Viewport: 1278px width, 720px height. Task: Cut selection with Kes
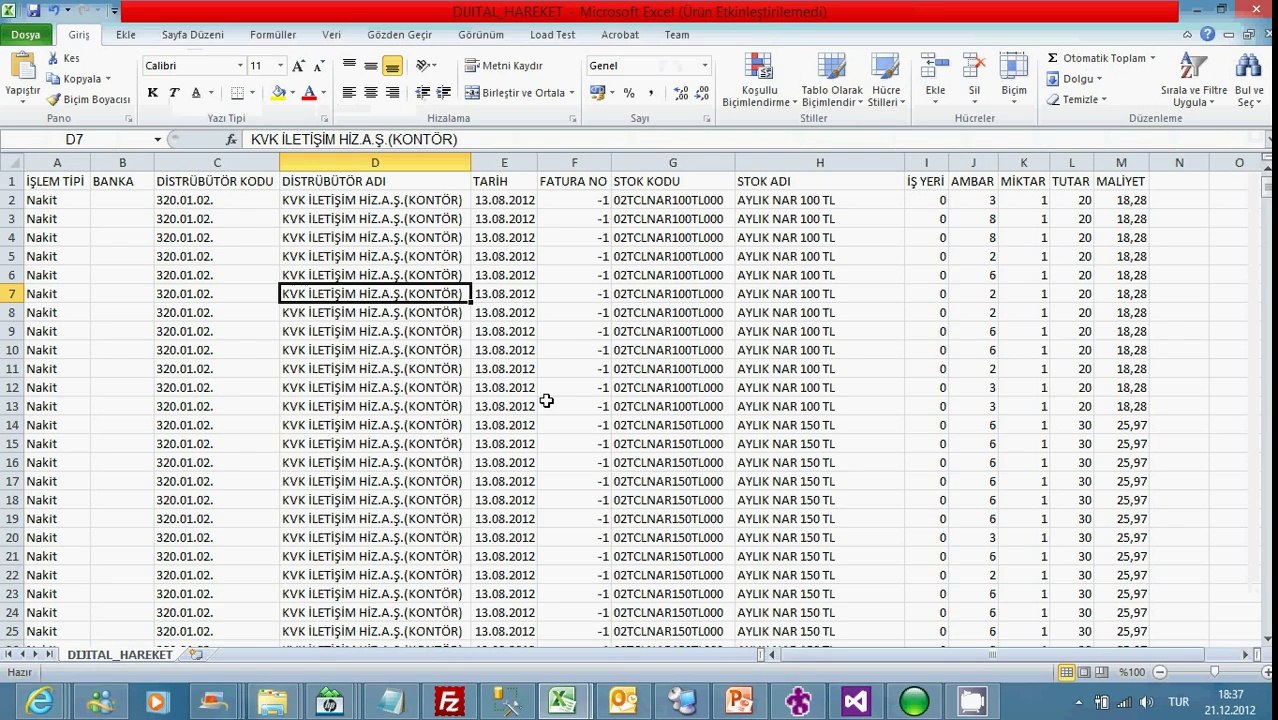pos(63,58)
